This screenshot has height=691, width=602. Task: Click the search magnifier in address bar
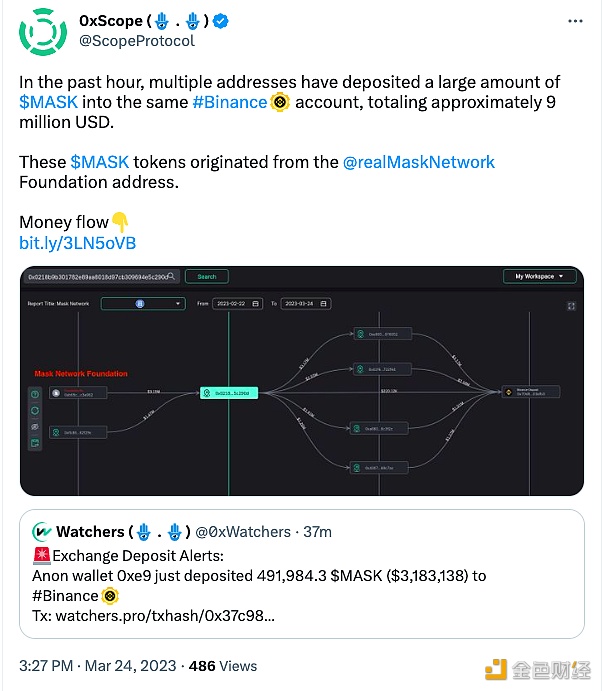pyautogui.click(x=171, y=276)
